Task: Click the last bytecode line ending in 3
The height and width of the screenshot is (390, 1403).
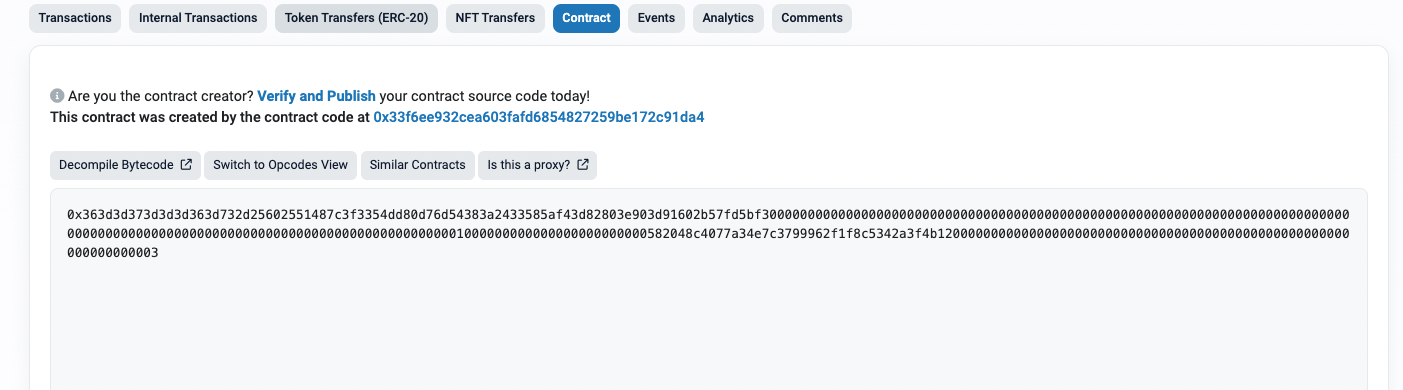Action: 112,253
